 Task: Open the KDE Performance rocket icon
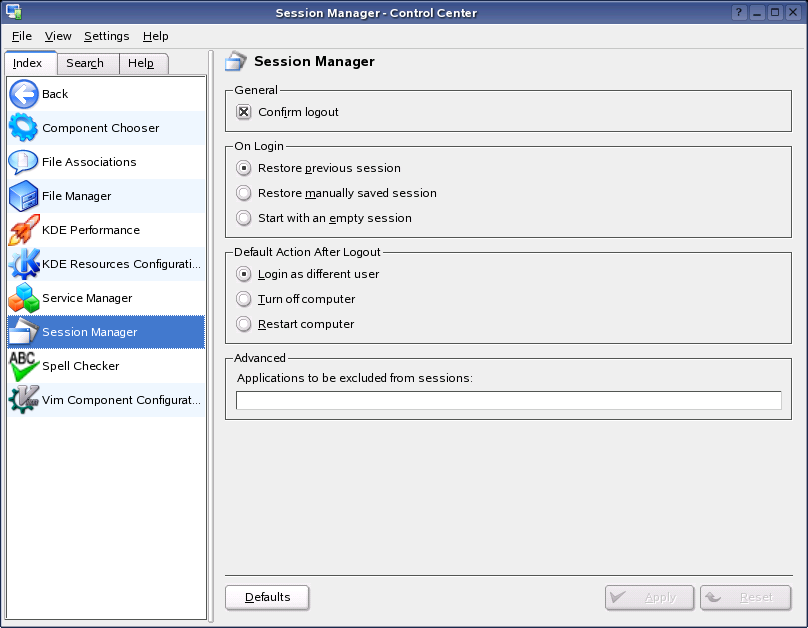[x=24, y=230]
